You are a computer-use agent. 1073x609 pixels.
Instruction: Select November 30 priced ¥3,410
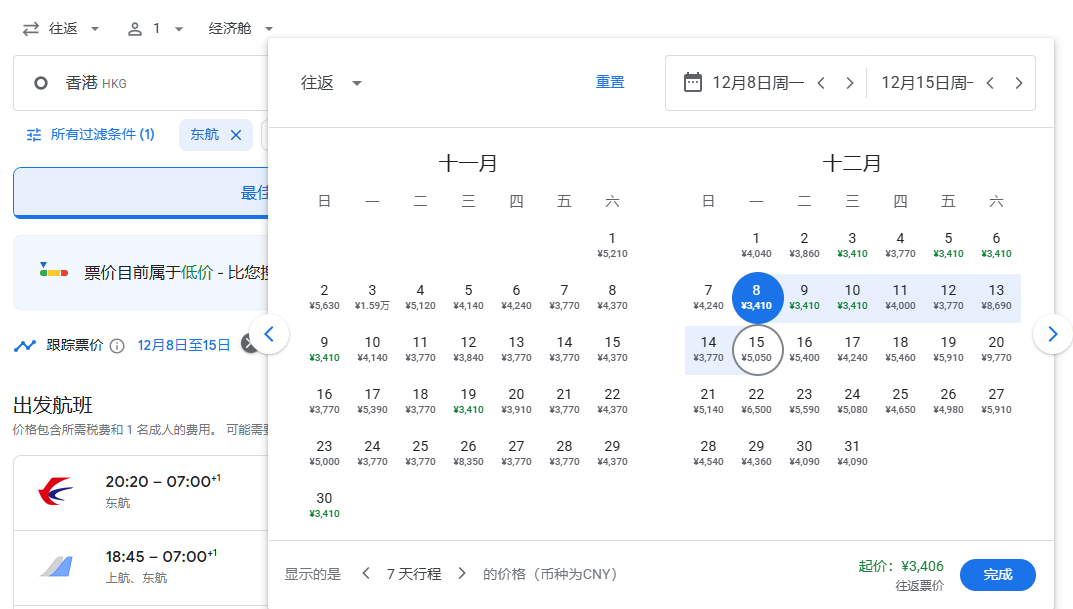[324, 505]
